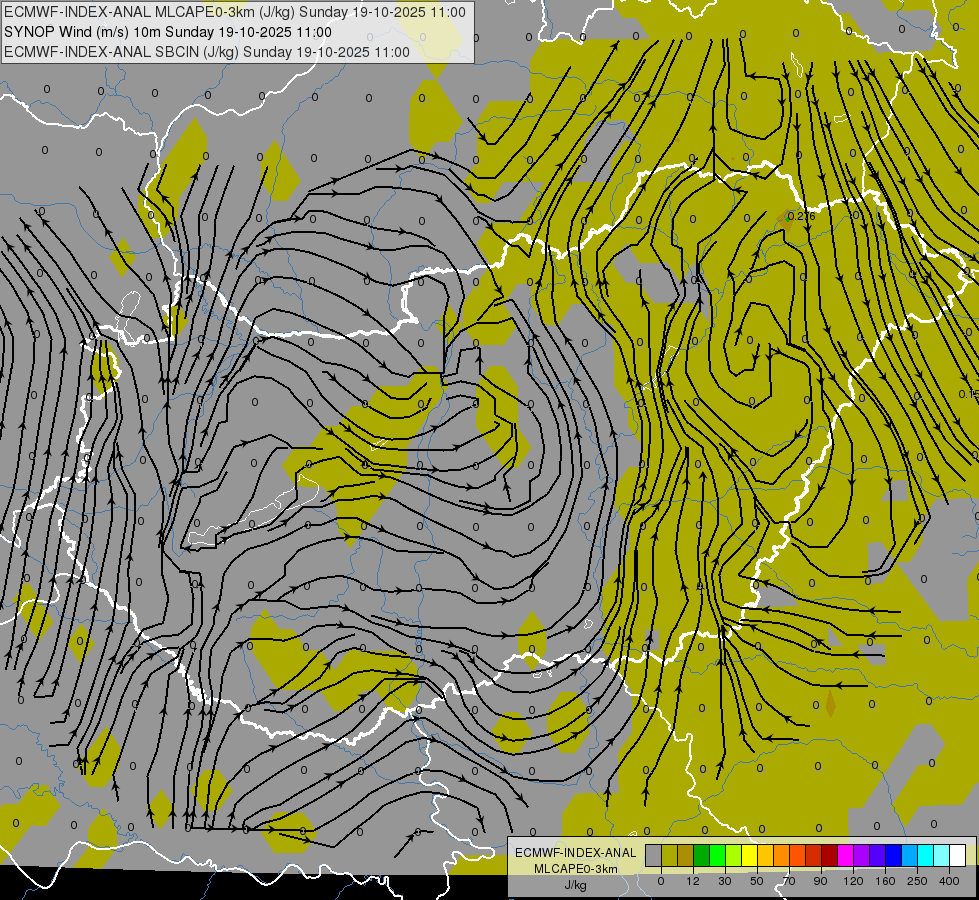This screenshot has height=900, width=979.
Task: Click the legend tick value 400
Action: pyautogui.click(x=949, y=881)
